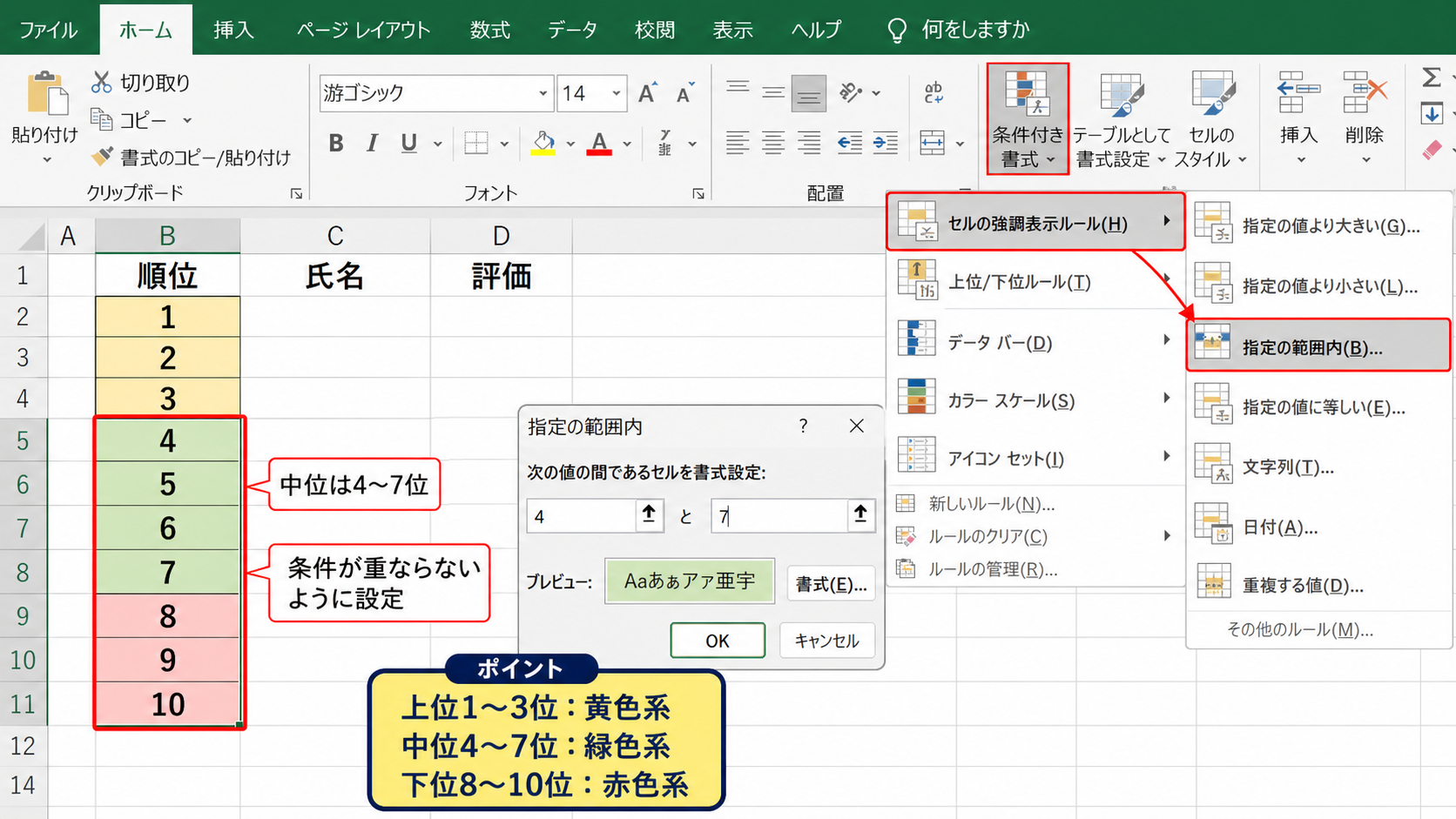Open 条件付き書式 conditional formatting
Image resolution: width=1456 pixels, height=819 pixels.
coord(1028,119)
